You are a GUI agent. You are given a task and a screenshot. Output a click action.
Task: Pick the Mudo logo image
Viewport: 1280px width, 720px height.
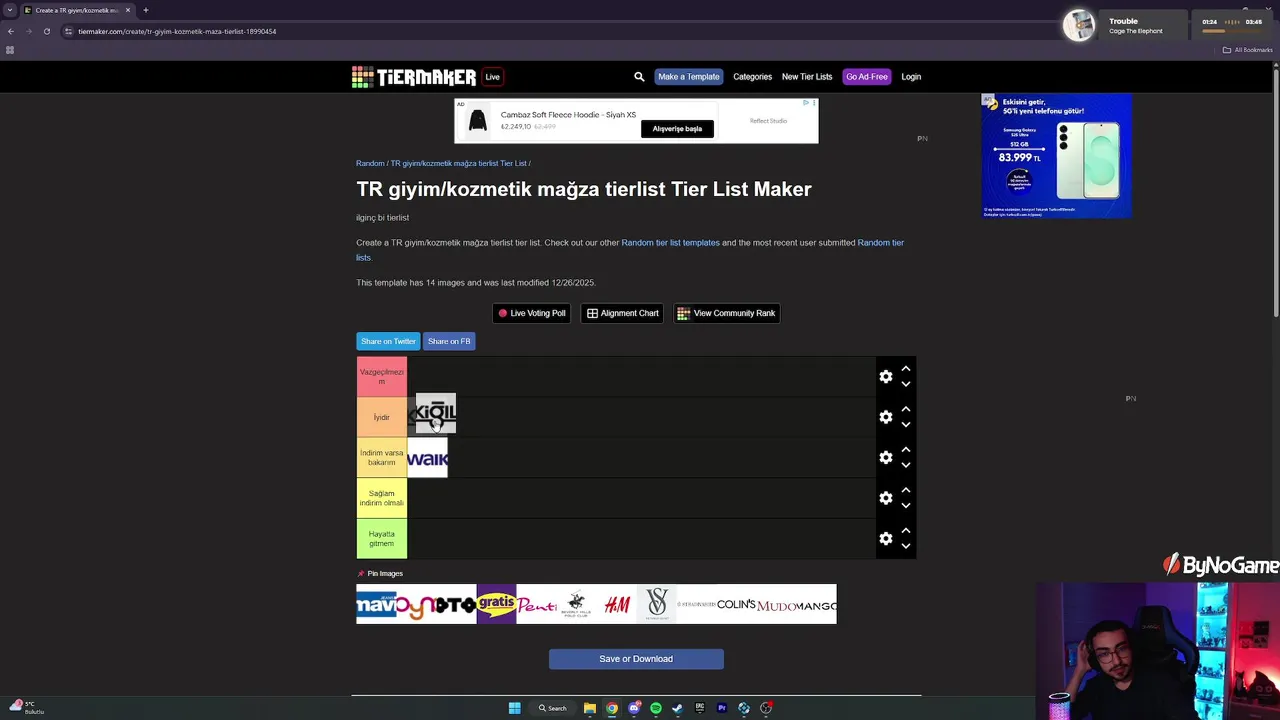click(x=776, y=604)
